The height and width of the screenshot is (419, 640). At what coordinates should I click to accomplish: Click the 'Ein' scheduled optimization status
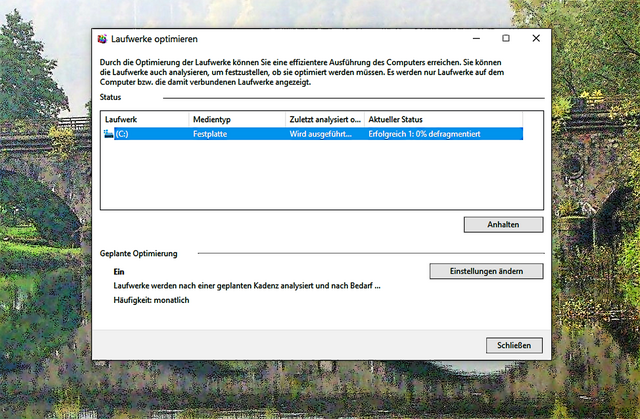coord(119,272)
